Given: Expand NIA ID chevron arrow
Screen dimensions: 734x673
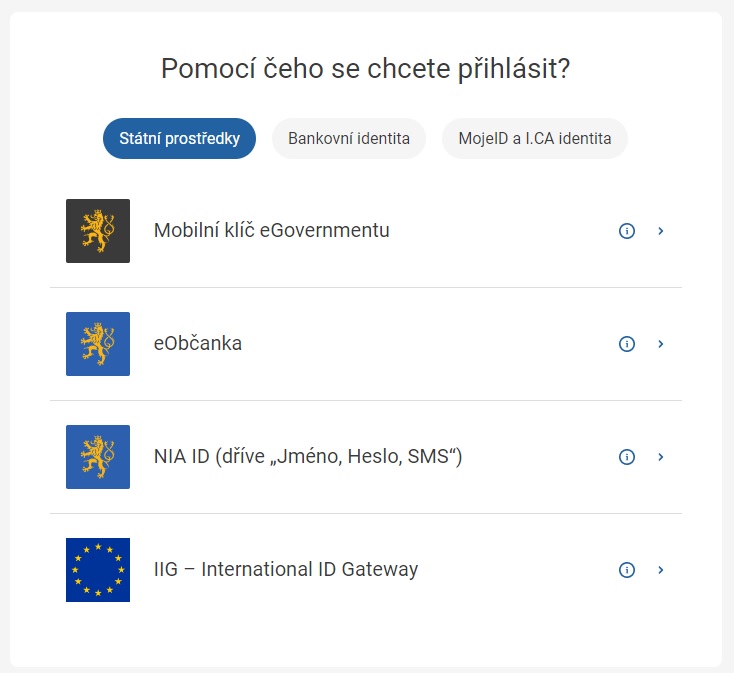Looking at the screenshot, I should [x=661, y=457].
